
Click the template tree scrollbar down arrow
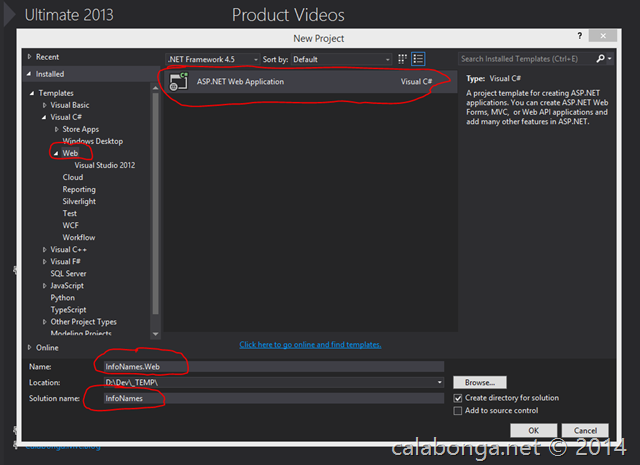point(156,334)
